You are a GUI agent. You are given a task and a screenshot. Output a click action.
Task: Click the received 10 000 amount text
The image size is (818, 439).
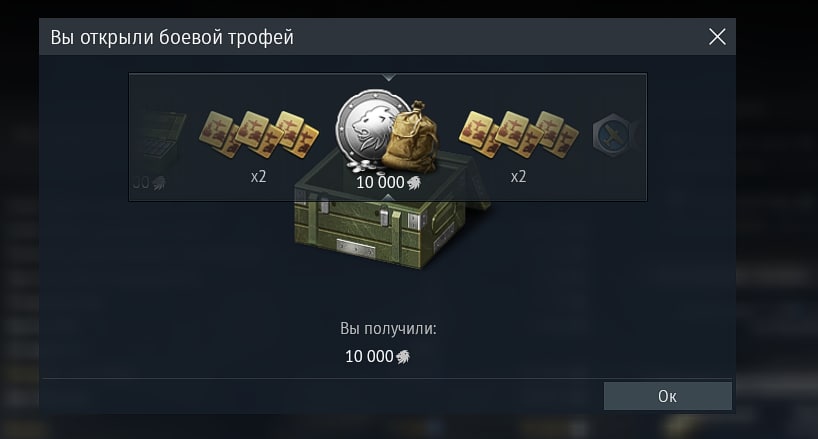[x=369, y=357]
